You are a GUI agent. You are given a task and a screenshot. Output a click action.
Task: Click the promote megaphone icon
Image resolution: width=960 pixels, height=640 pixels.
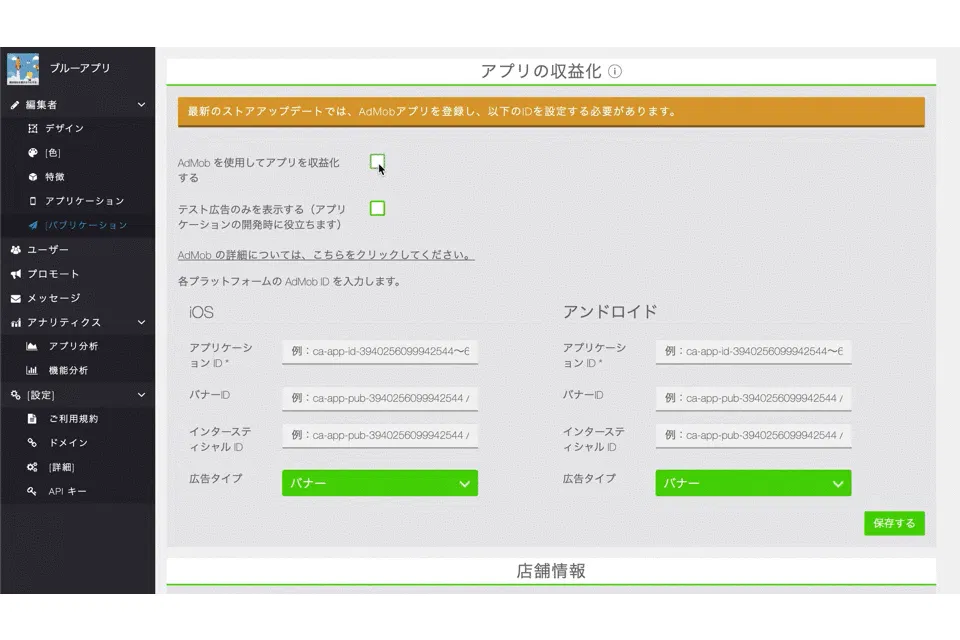pyautogui.click(x=16, y=274)
